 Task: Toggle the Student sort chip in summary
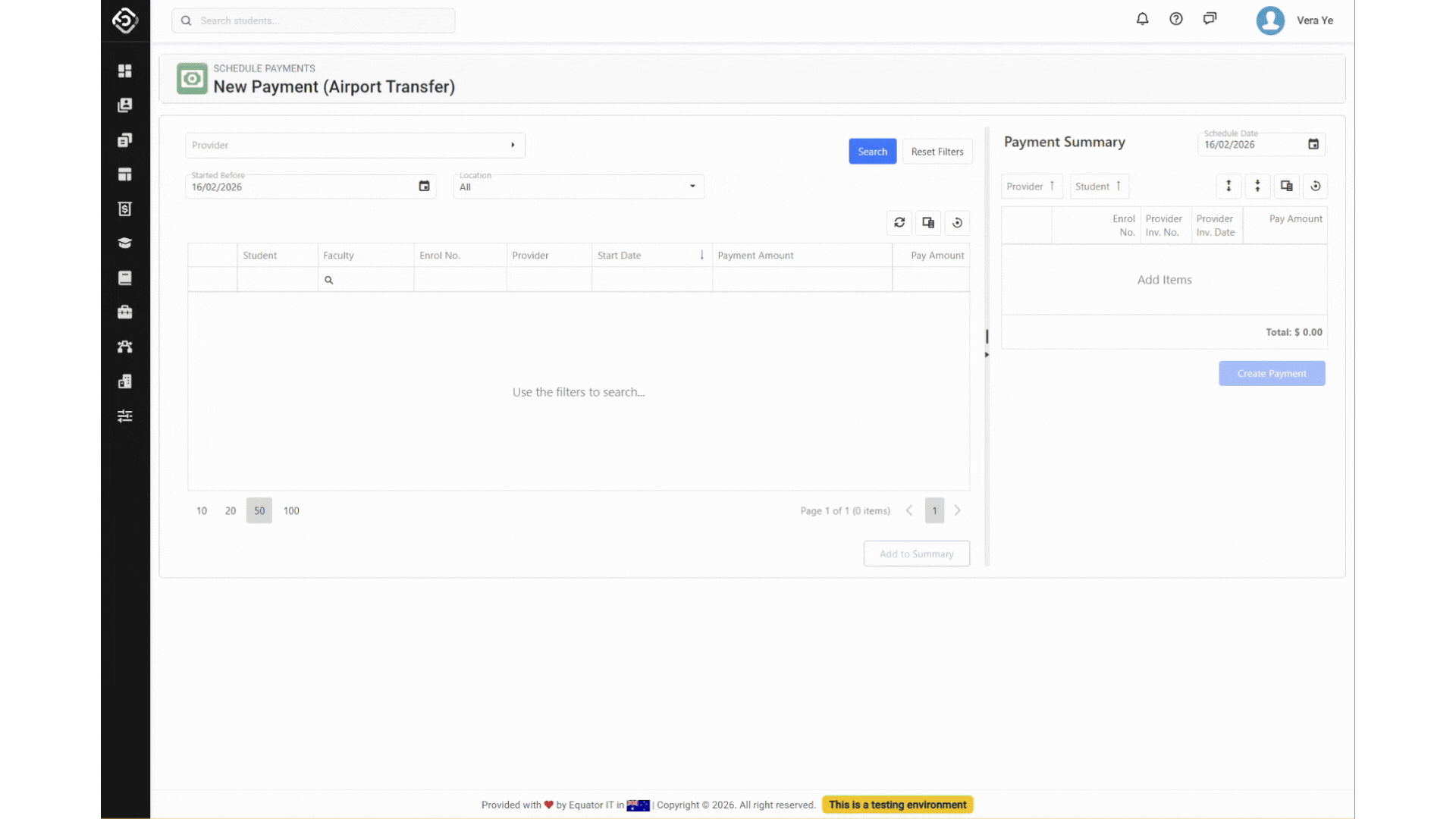pyautogui.click(x=1098, y=187)
